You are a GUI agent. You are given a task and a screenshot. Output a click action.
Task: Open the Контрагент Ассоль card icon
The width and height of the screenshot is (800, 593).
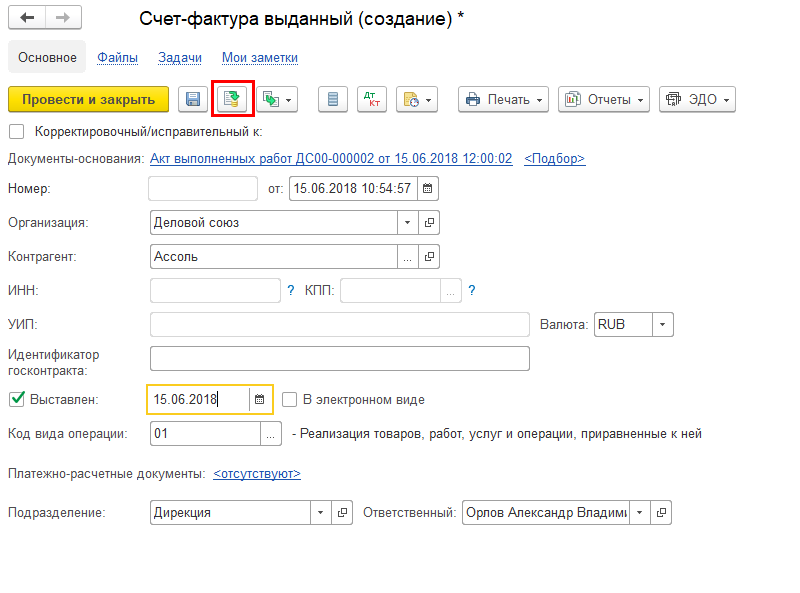[x=429, y=257]
